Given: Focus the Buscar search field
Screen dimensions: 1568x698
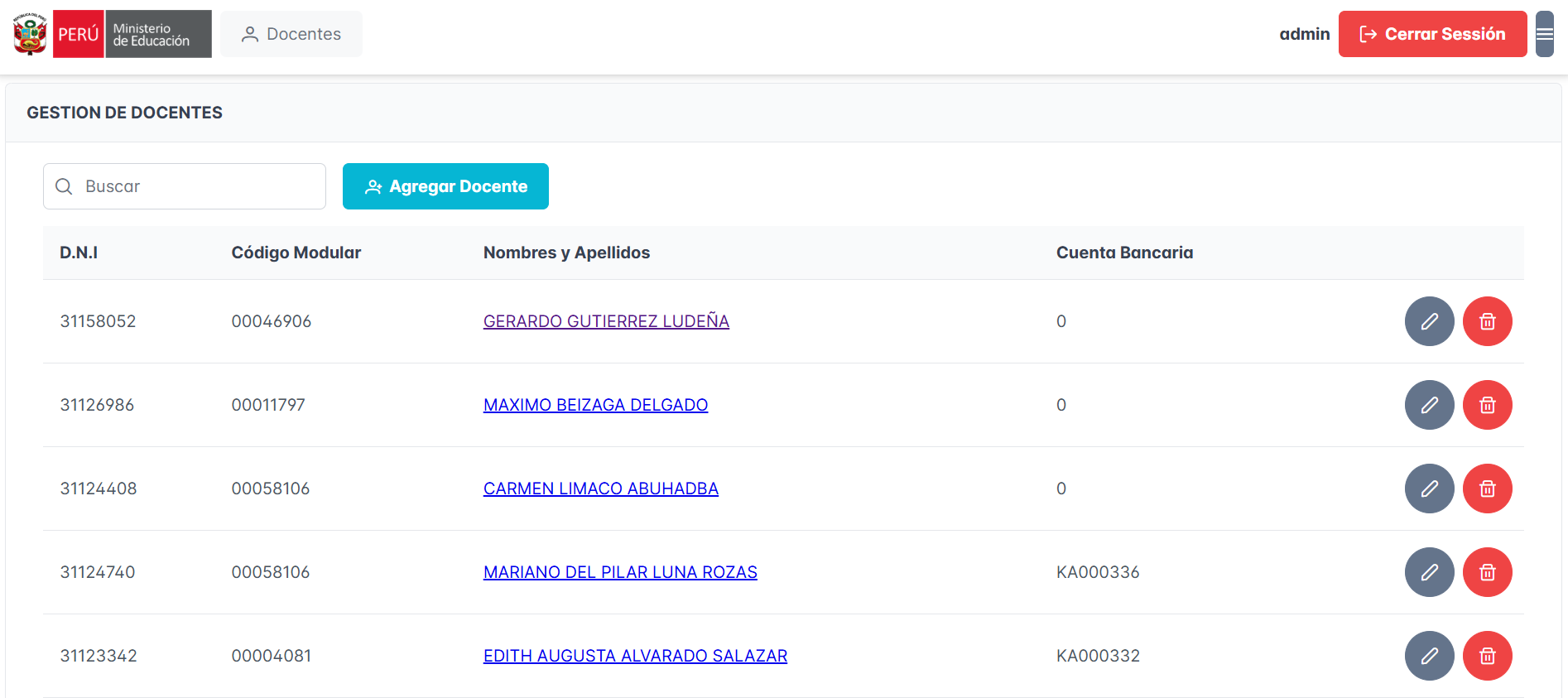Looking at the screenshot, I should (x=199, y=186).
